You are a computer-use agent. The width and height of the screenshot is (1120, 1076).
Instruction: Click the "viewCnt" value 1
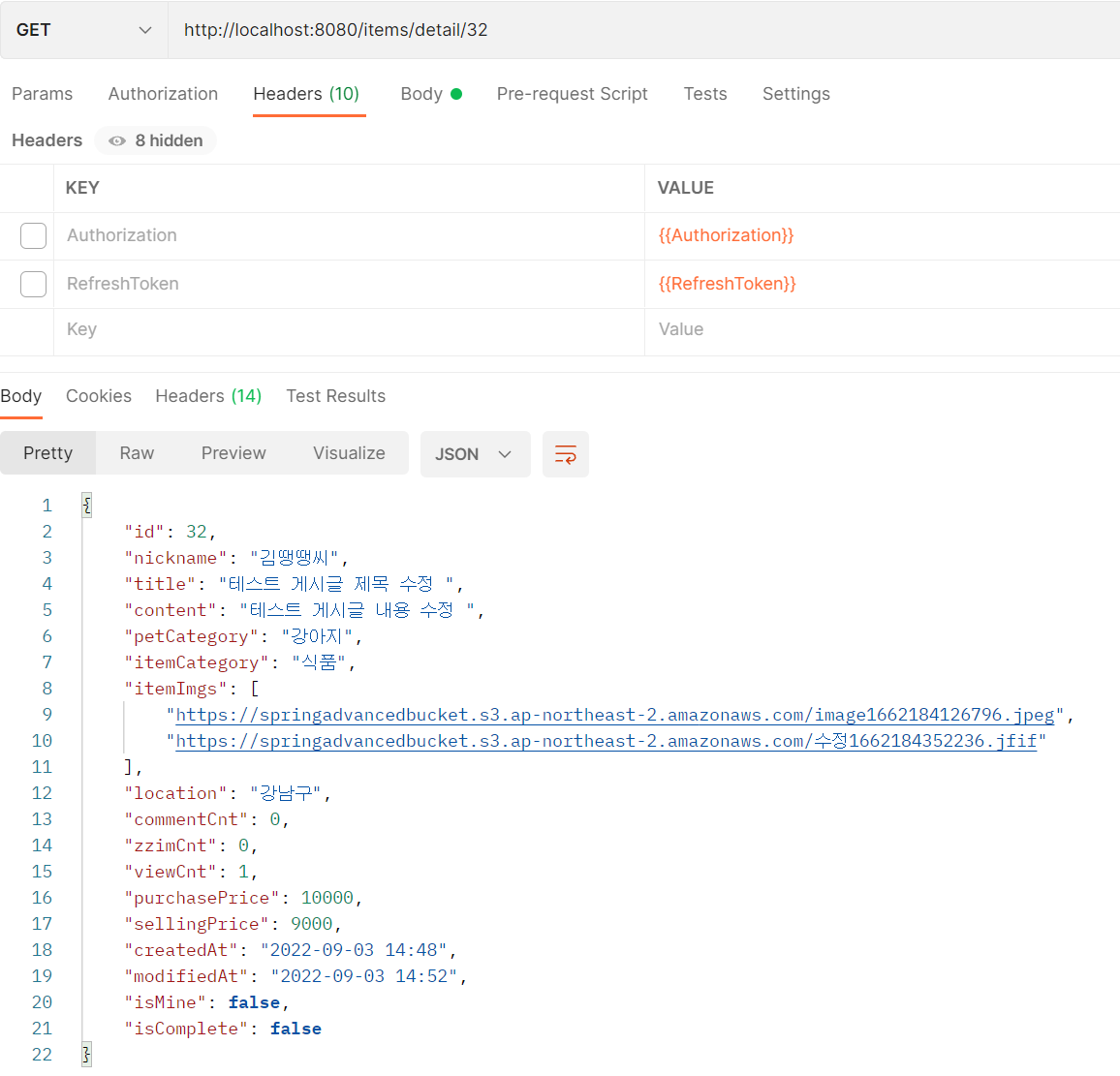coord(243,872)
